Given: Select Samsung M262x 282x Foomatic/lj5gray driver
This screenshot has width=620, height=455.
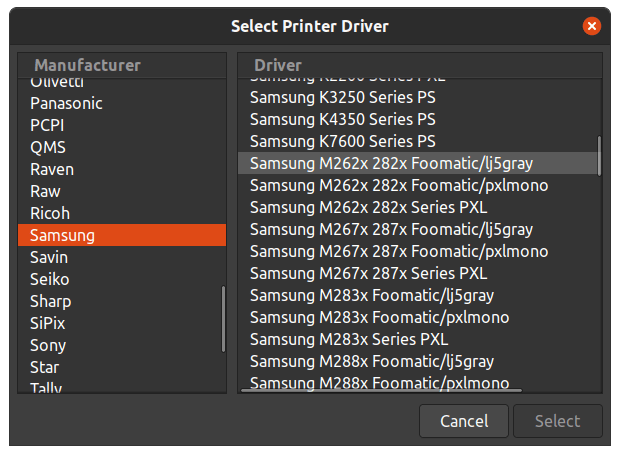Looking at the screenshot, I should coord(420,163).
